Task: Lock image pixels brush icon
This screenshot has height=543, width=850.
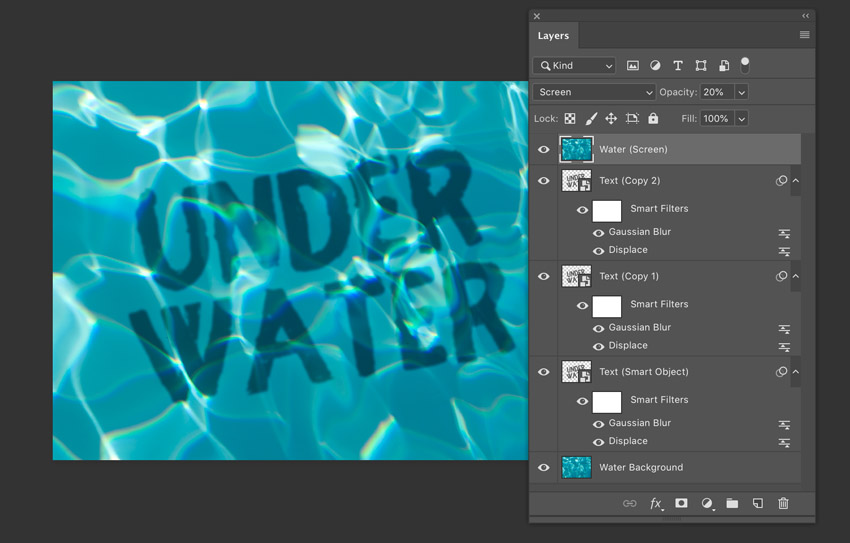Action: pyautogui.click(x=591, y=119)
